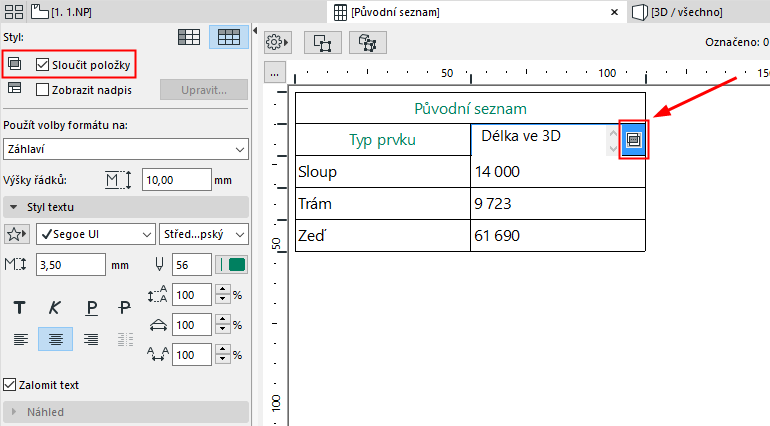The width and height of the screenshot is (770, 426).
Task: Select the Bold text style icon
Action: 18,308
